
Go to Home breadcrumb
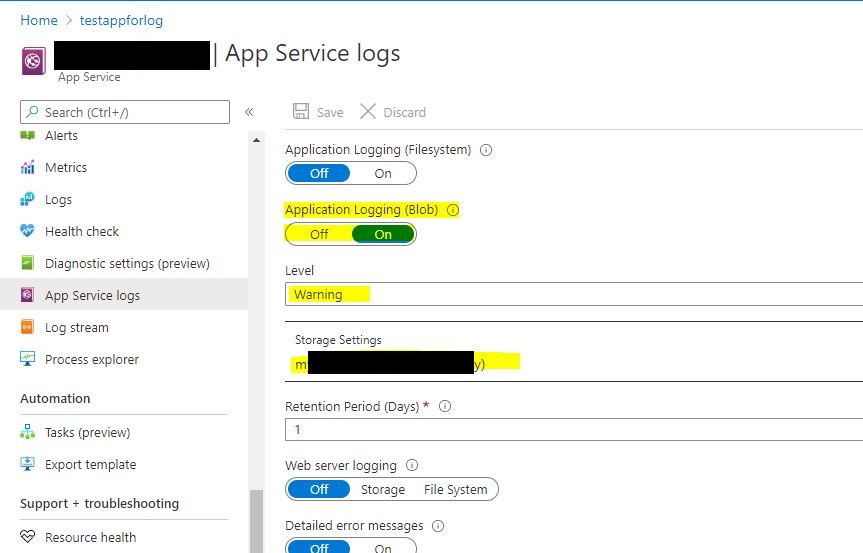[39, 20]
